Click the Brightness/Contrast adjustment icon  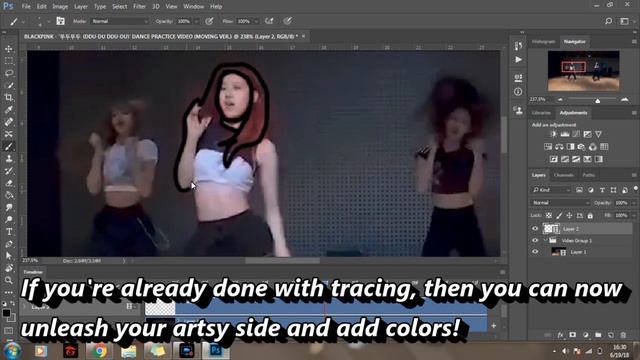pos(553,134)
